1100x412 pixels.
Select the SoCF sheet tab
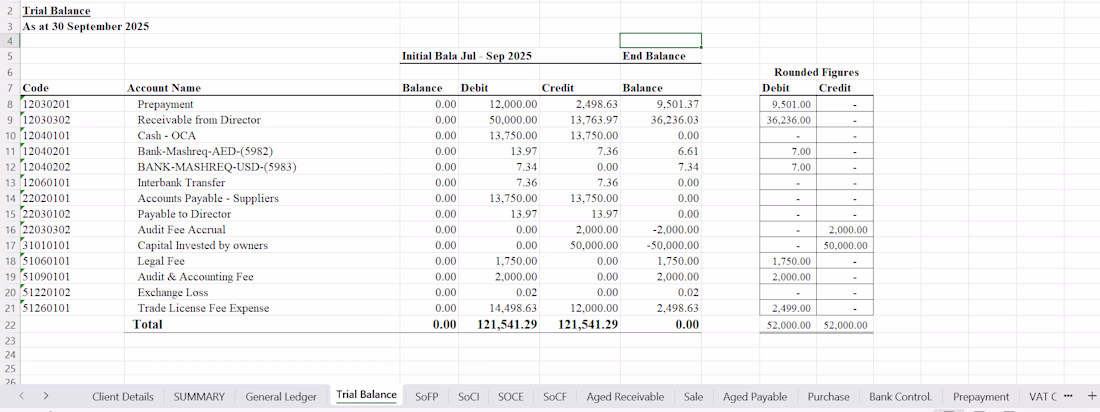[x=554, y=397]
